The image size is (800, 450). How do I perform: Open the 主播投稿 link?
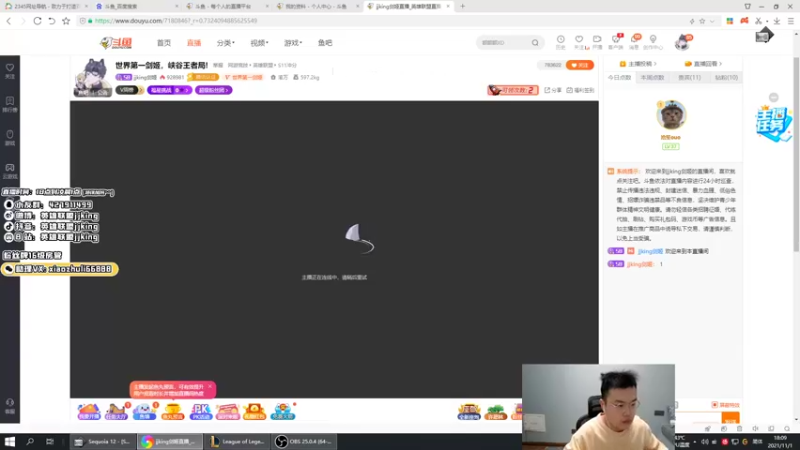tap(638, 64)
